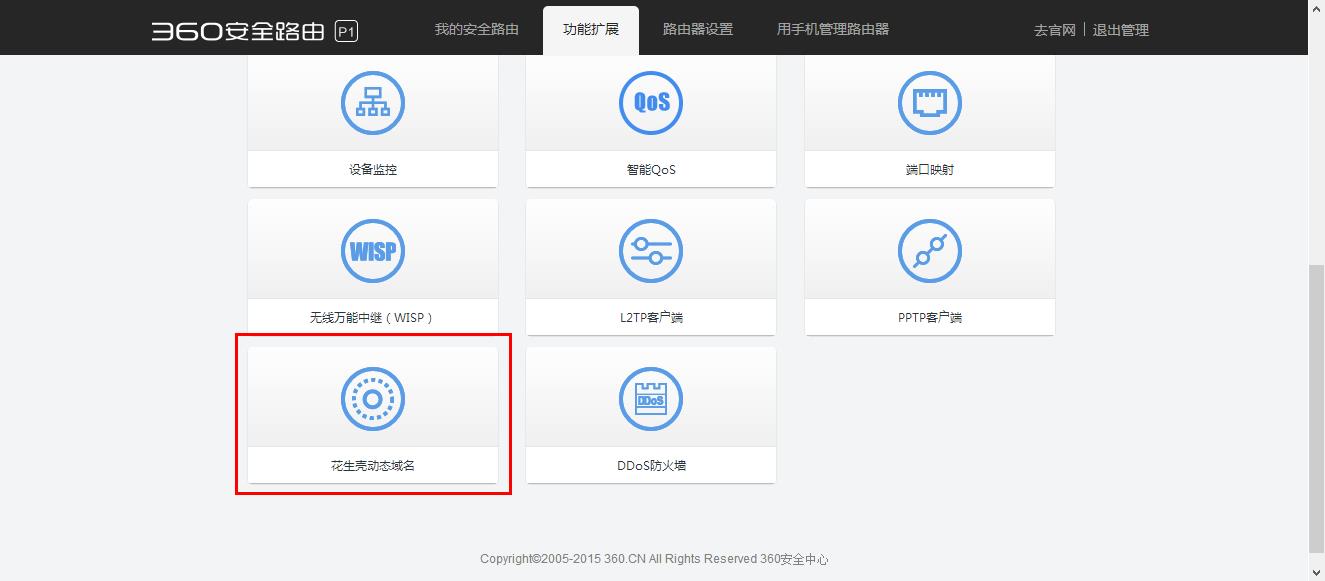Select the 功能扩展 tab
This screenshot has width=1325, height=581.
coord(590,29)
